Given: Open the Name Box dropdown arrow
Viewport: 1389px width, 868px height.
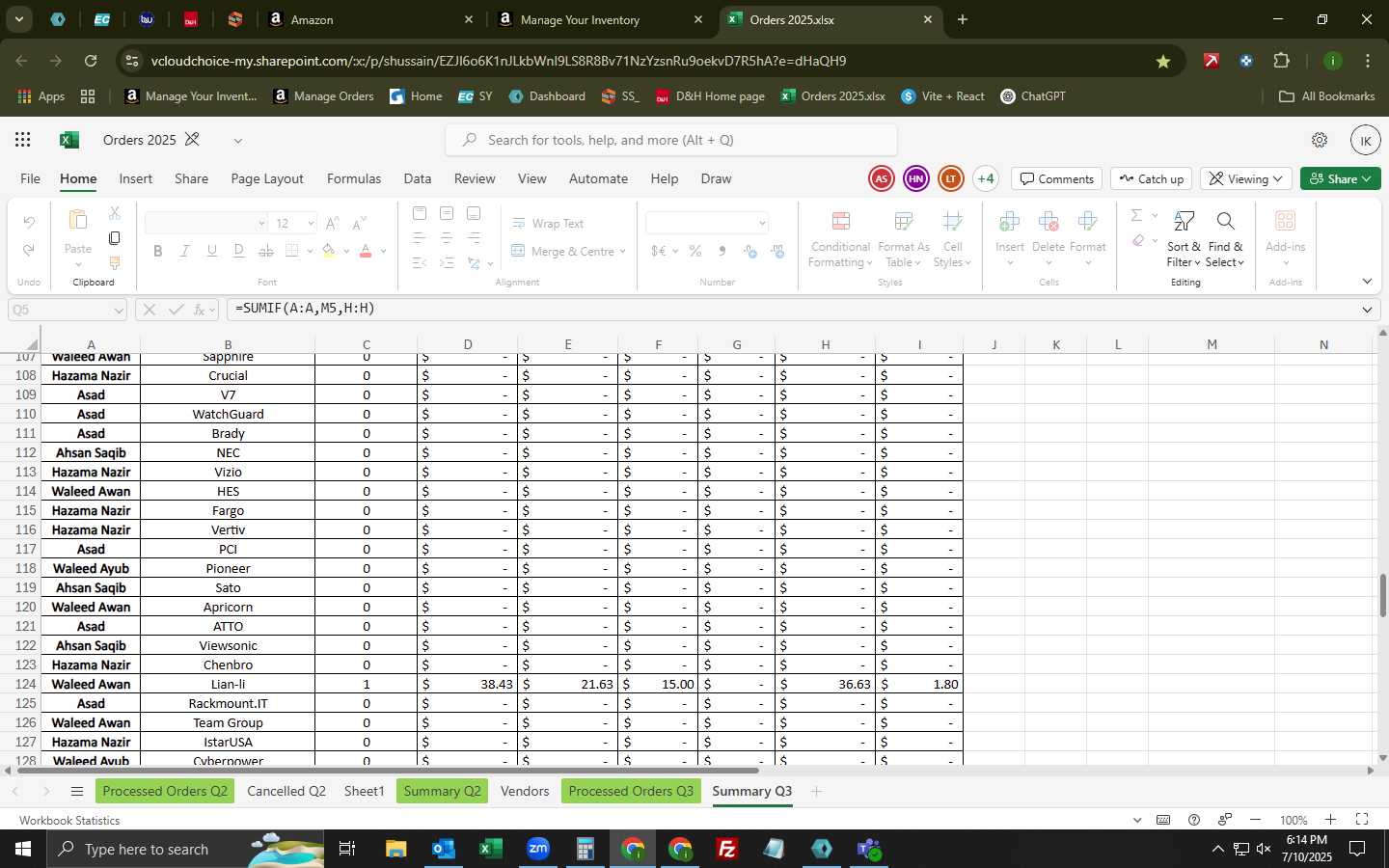Looking at the screenshot, I should coord(119,310).
